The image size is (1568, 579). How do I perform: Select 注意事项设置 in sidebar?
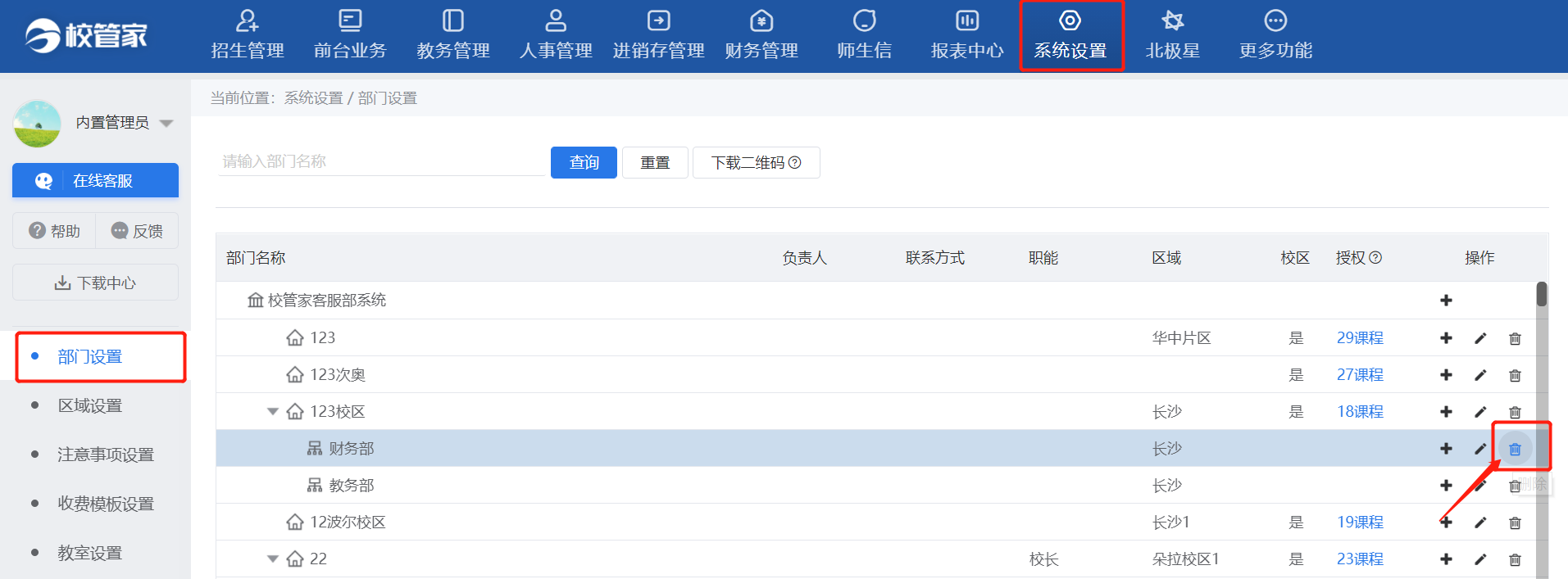coord(106,455)
